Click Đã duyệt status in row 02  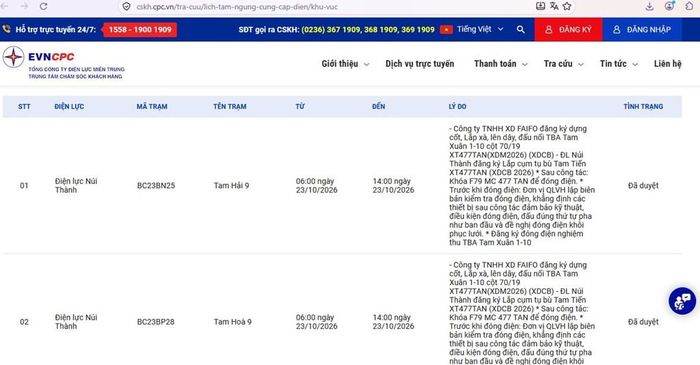(643, 322)
